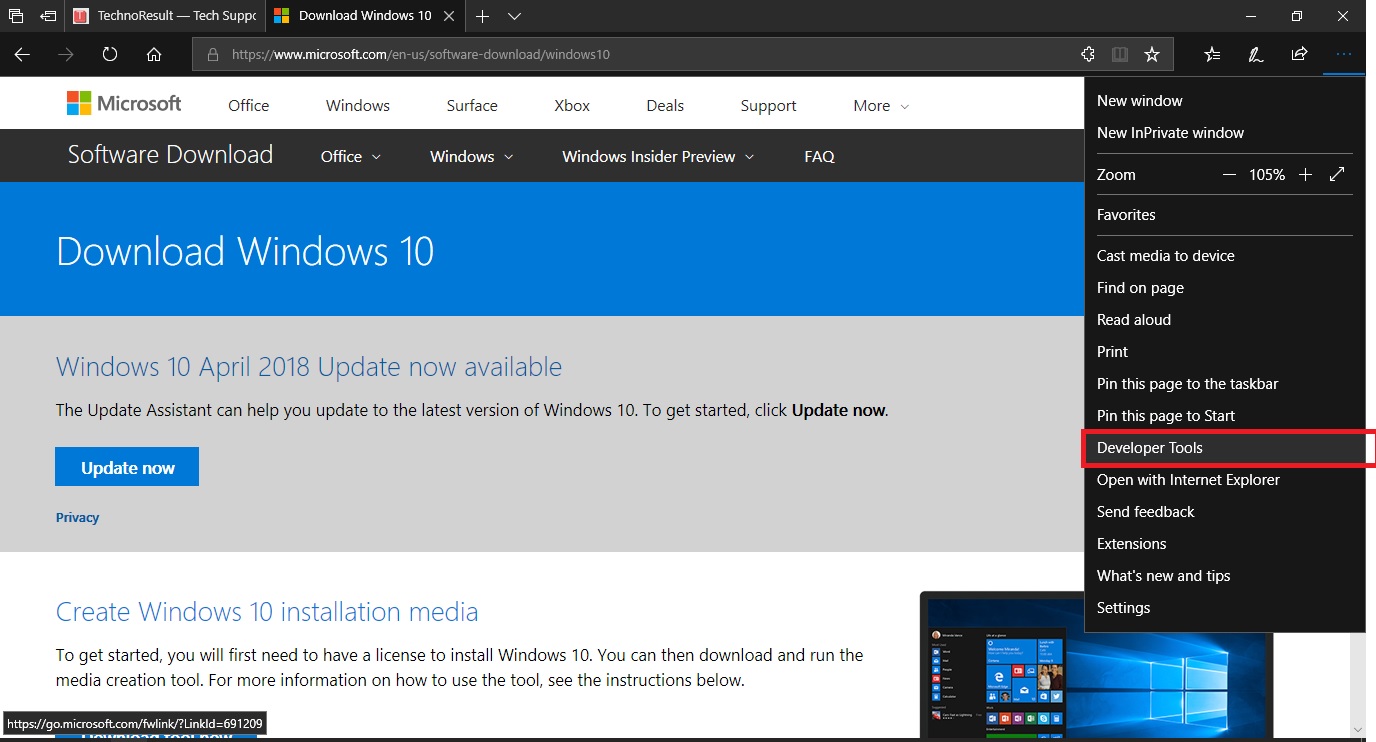
Task: Refresh the current page
Action: coord(109,55)
